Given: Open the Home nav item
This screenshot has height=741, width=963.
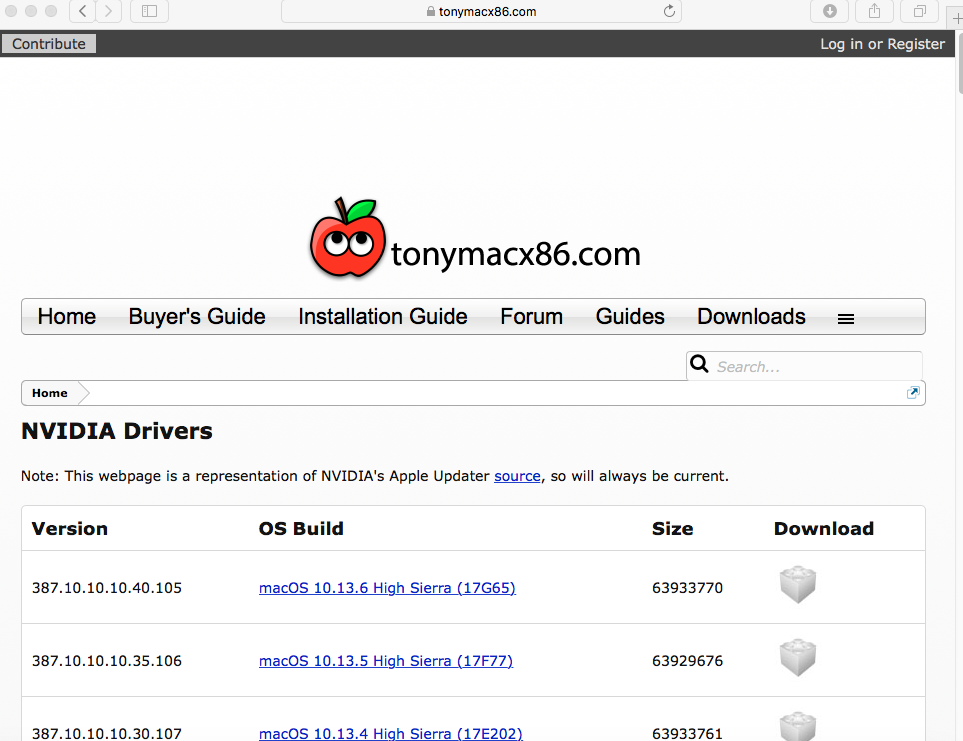Looking at the screenshot, I should [67, 317].
